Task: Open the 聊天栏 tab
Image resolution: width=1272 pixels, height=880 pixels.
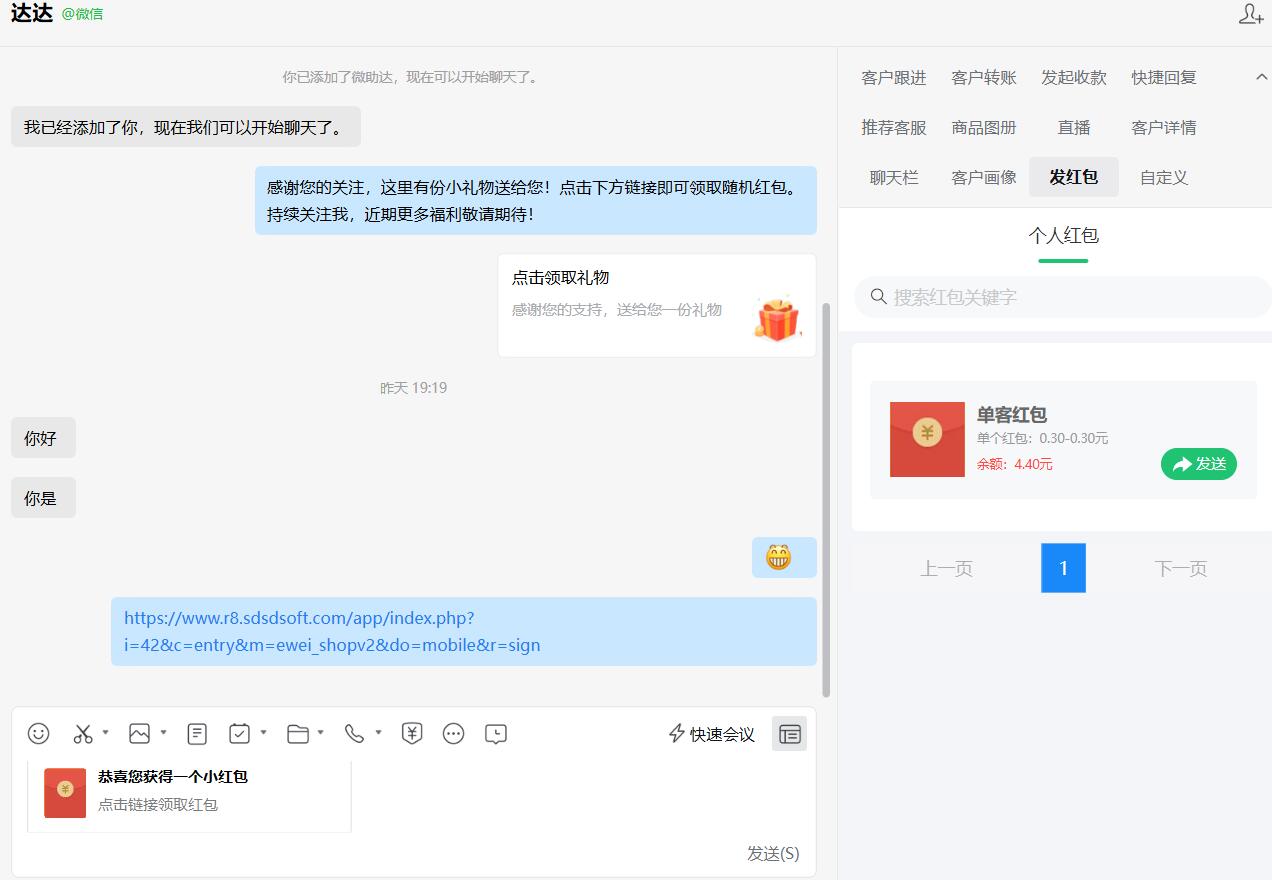Action: tap(894, 177)
